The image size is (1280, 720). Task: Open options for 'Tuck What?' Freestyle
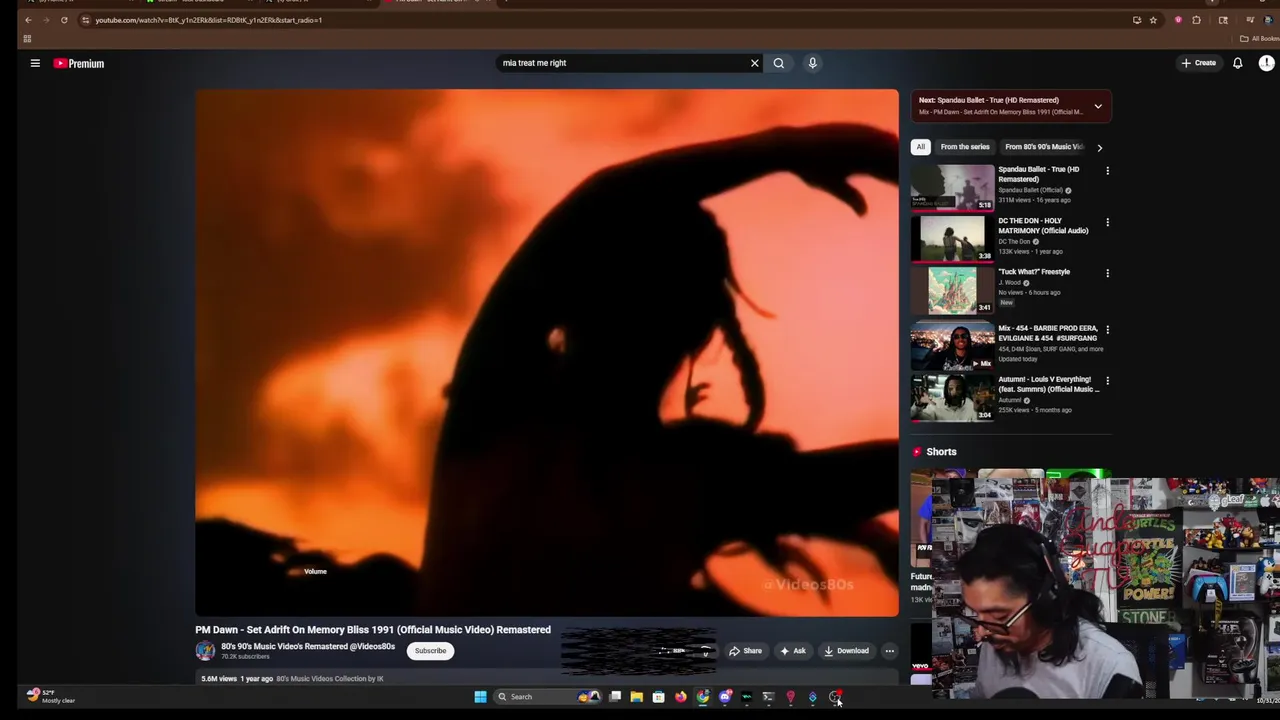pyautogui.click(x=1107, y=273)
